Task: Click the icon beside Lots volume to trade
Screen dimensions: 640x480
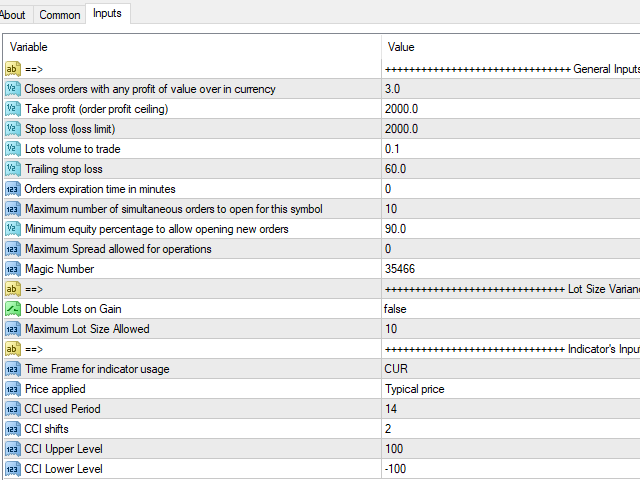Action: (13, 149)
